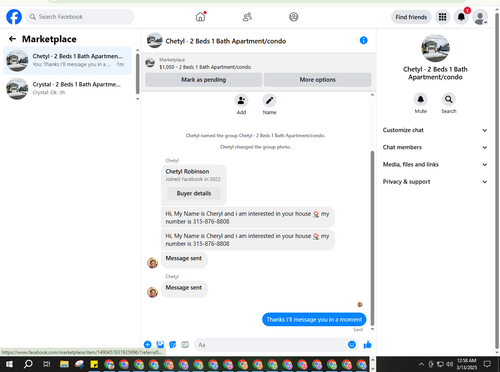The width and height of the screenshot is (500, 372).
Task: Open the Windows Start menu
Action: [x=9, y=364]
